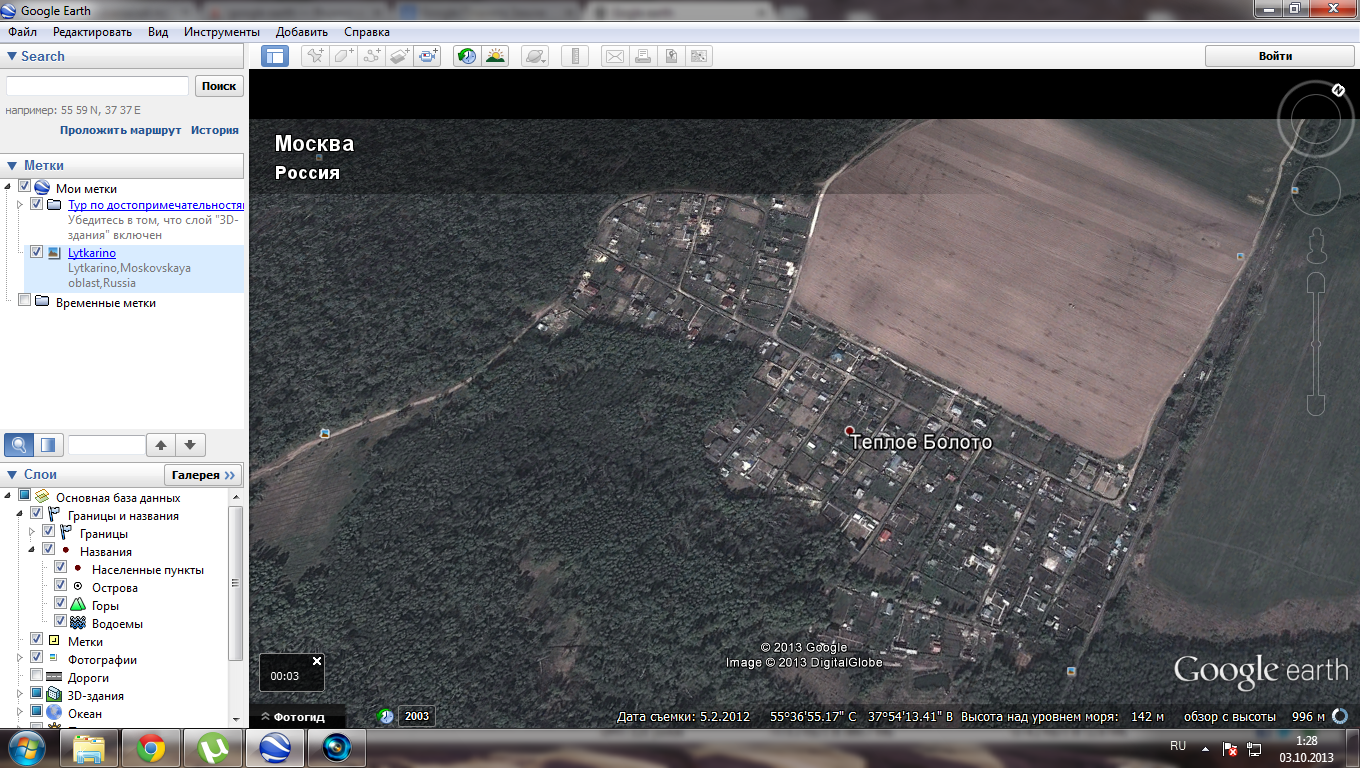Viewport: 1360px width, 768px height.
Task: Toggle the Острова layer checkbox
Action: click(60, 586)
